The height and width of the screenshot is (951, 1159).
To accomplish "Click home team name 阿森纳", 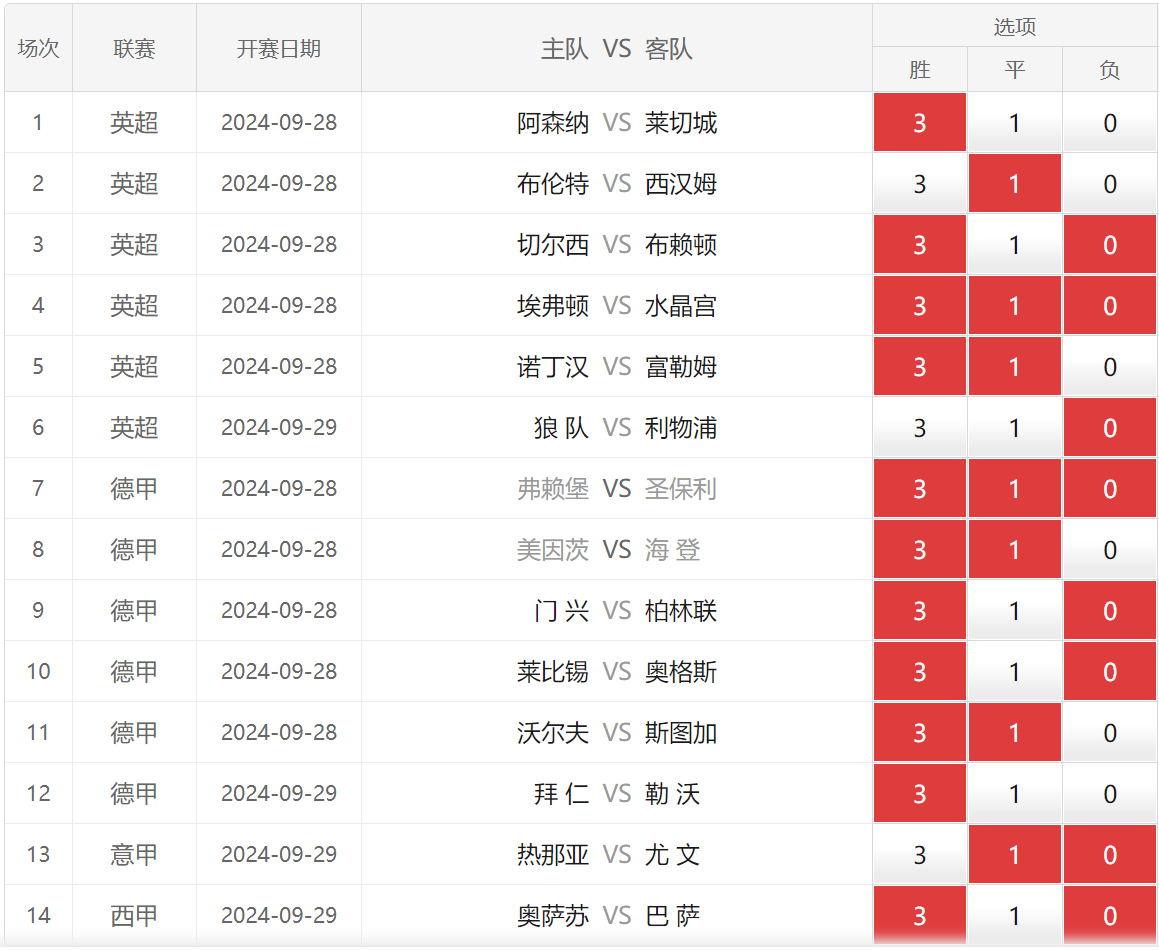I will pyautogui.click(x=553, y=123).
